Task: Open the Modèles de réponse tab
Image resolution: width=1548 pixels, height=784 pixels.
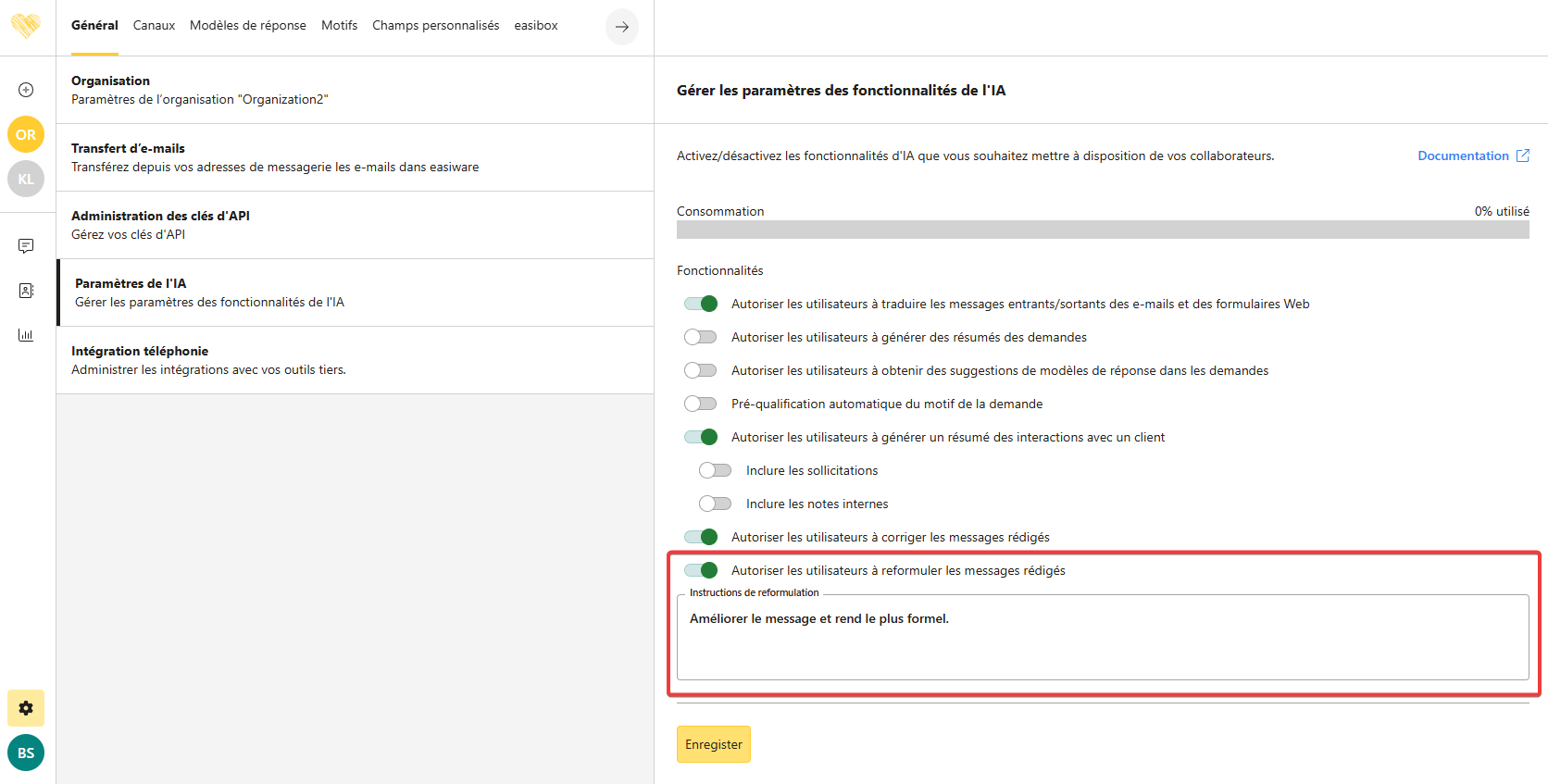Action: (x=248, y=26)
